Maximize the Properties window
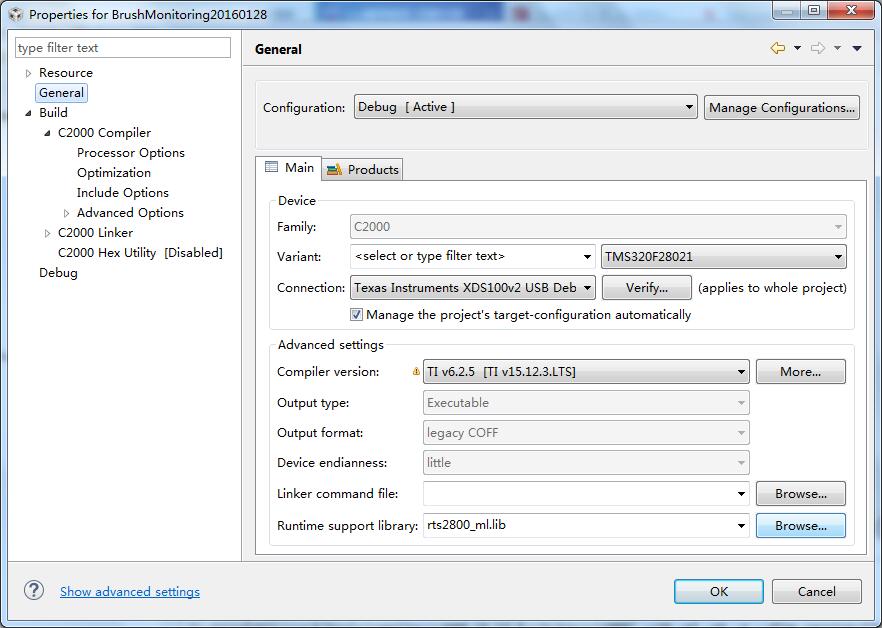The width and height of the screenshot is (882, 628). click(x=813, y=10)
